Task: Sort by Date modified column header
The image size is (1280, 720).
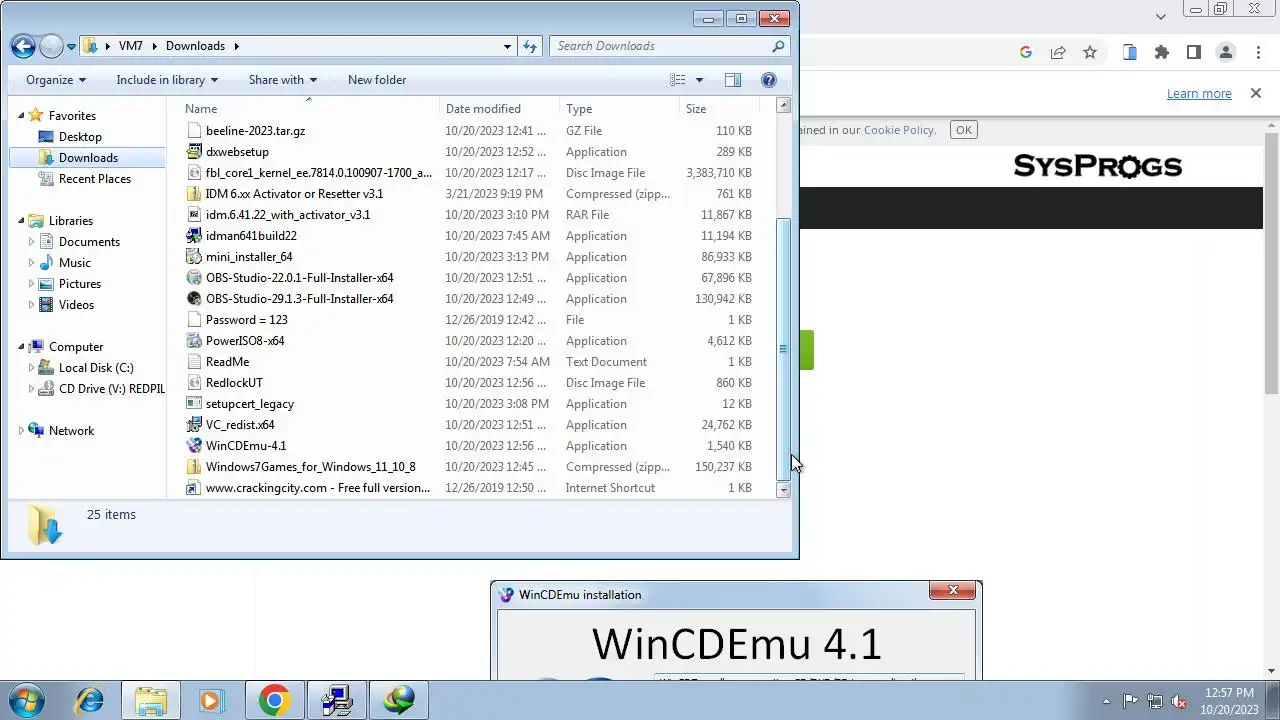Action: [500, 109]
